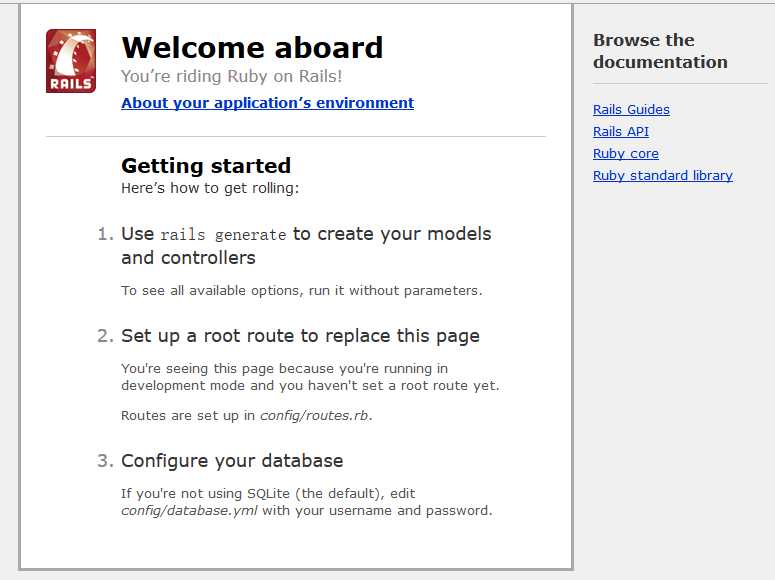
Task: Click the red Rails logo icon
Action: click(x=71, y=61)
